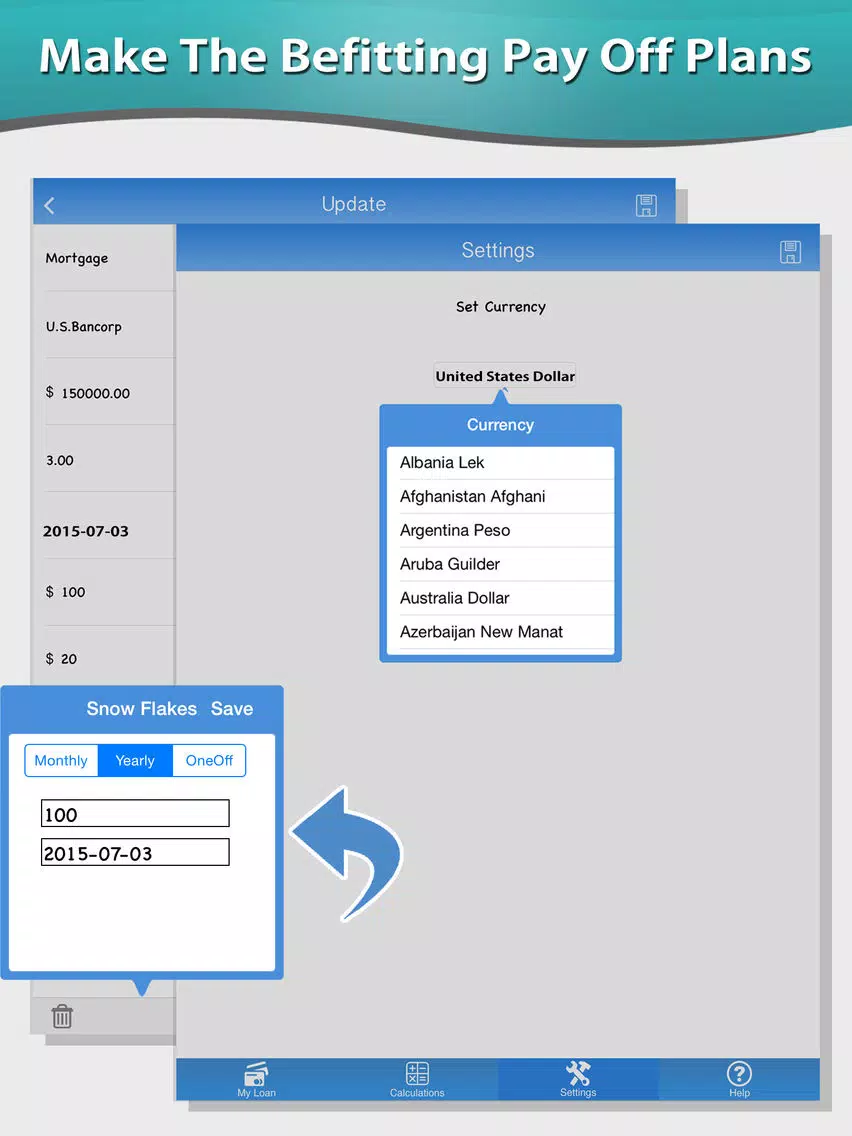Open United States Dollar currency selector
This screenshot has width=852, height=1136.
tap(505, 376)
